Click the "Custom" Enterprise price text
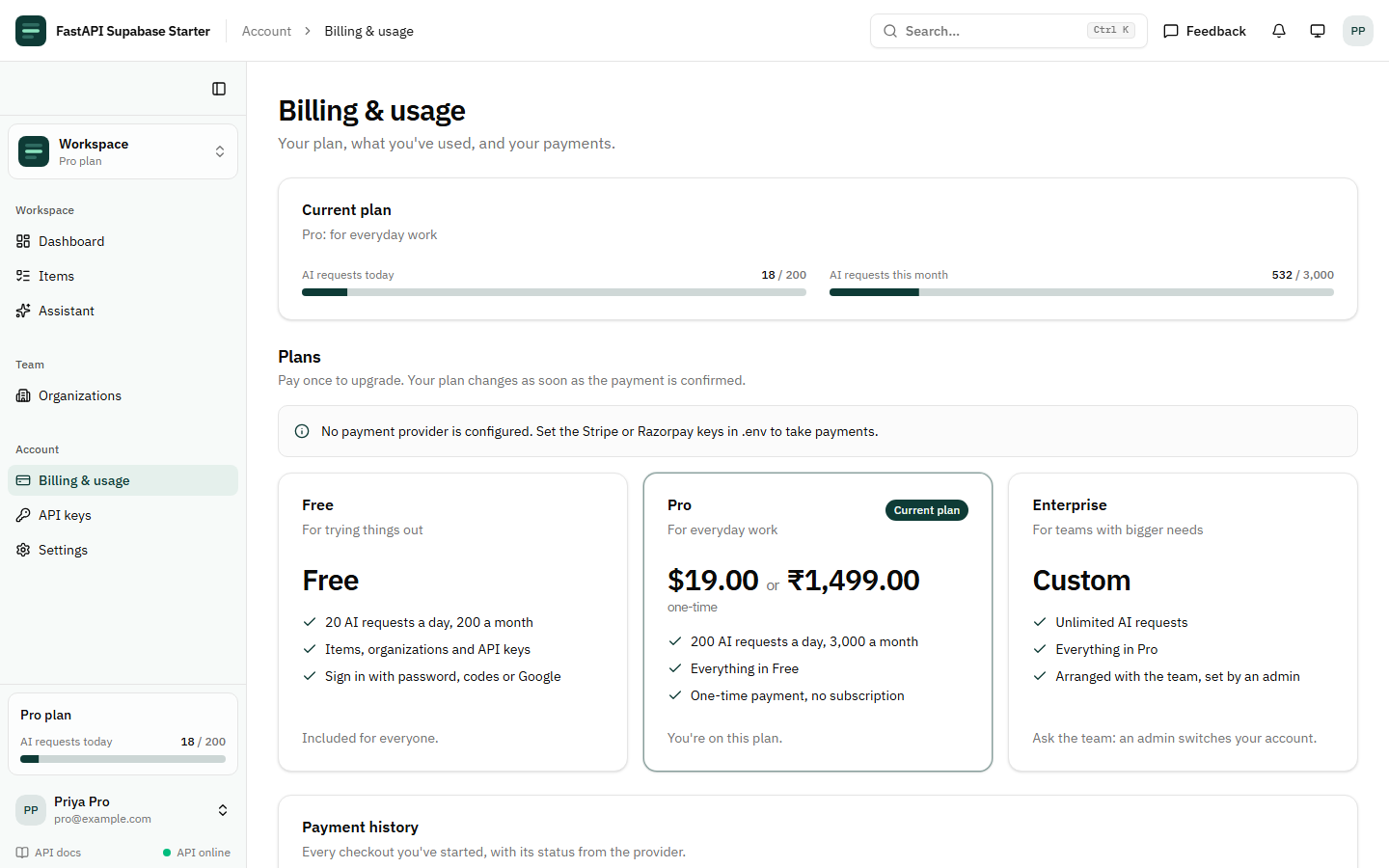 1081,581
